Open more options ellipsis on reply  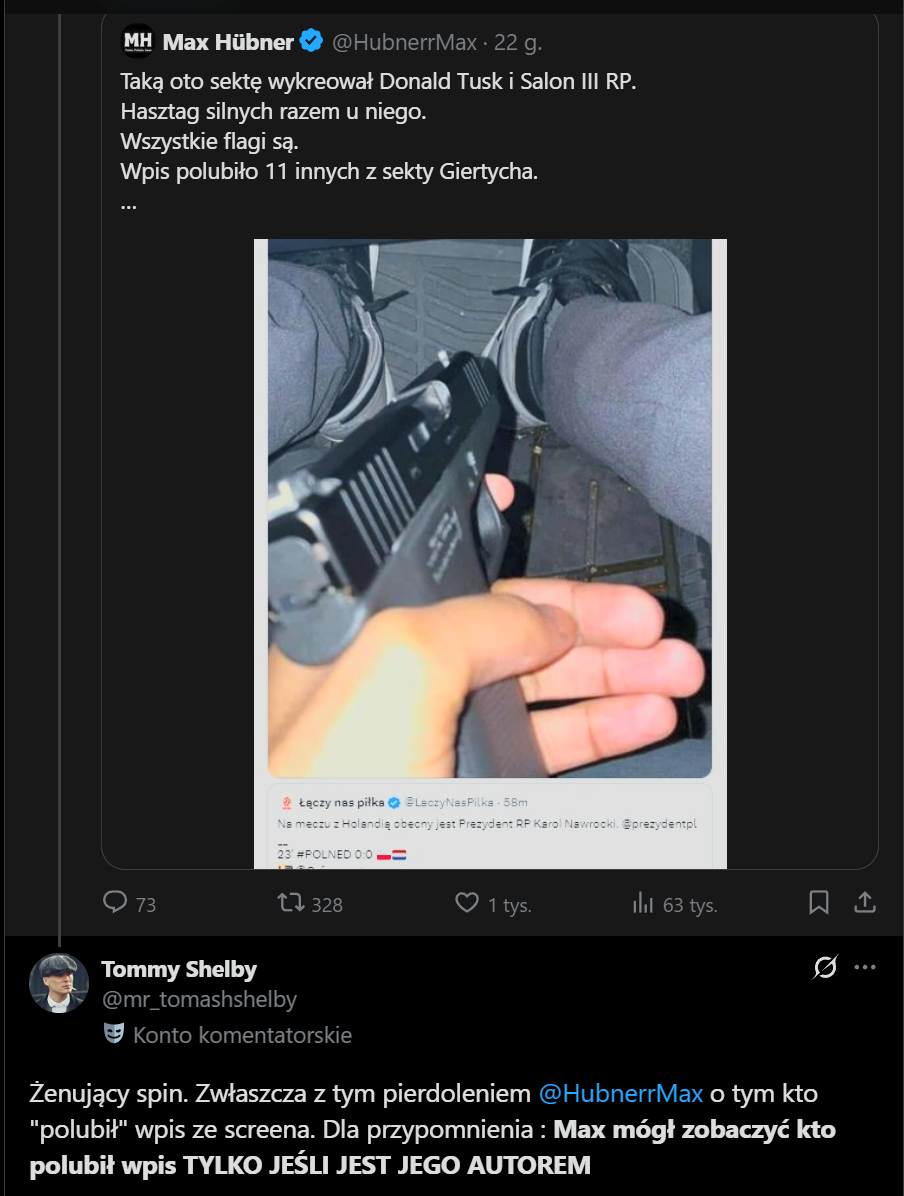click(865, 967)
